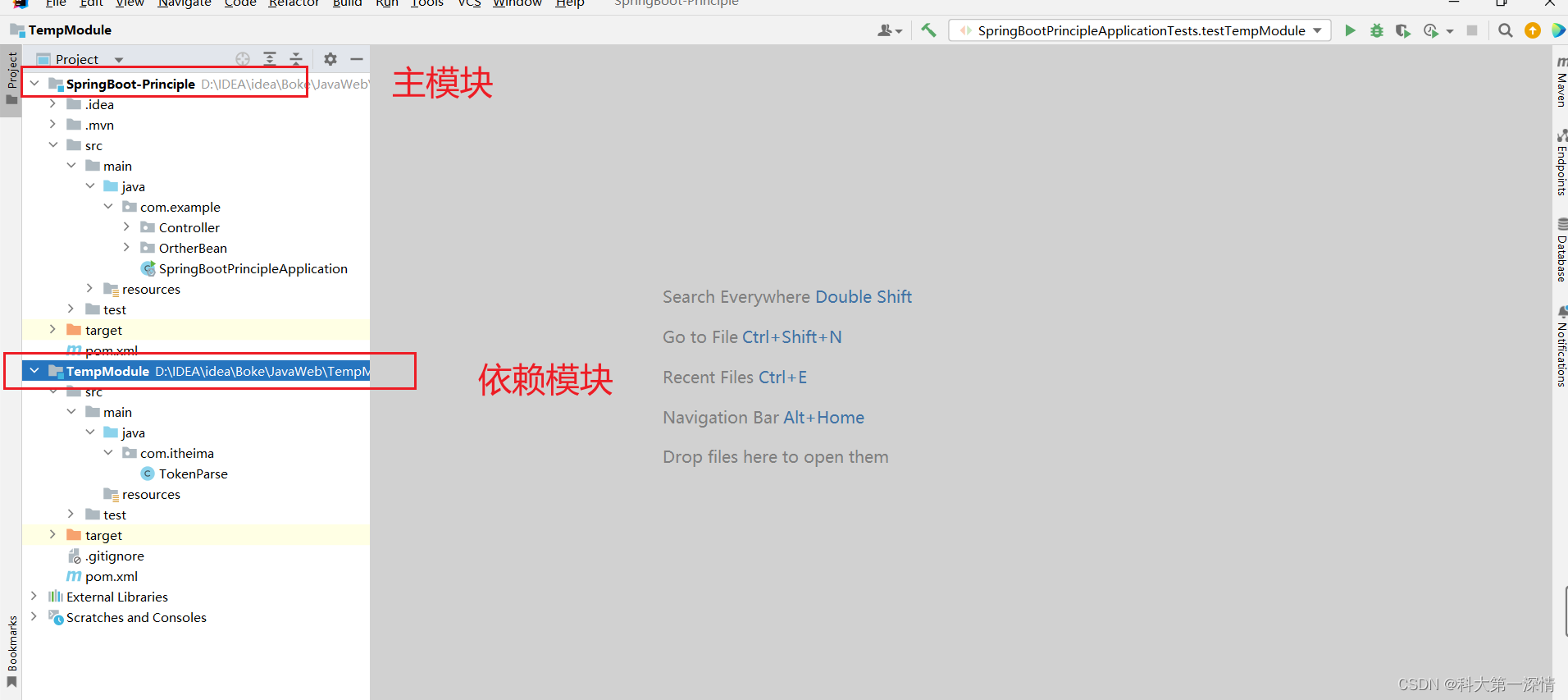
Task: Click Double Shift shortcut text
Action: pyautogui.click(x=864, y=297)
